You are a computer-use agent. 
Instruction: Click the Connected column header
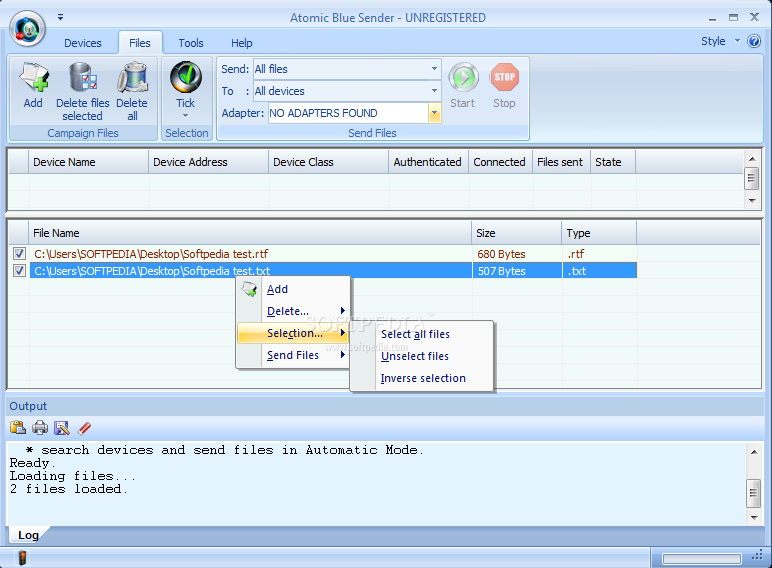(500, 162)
